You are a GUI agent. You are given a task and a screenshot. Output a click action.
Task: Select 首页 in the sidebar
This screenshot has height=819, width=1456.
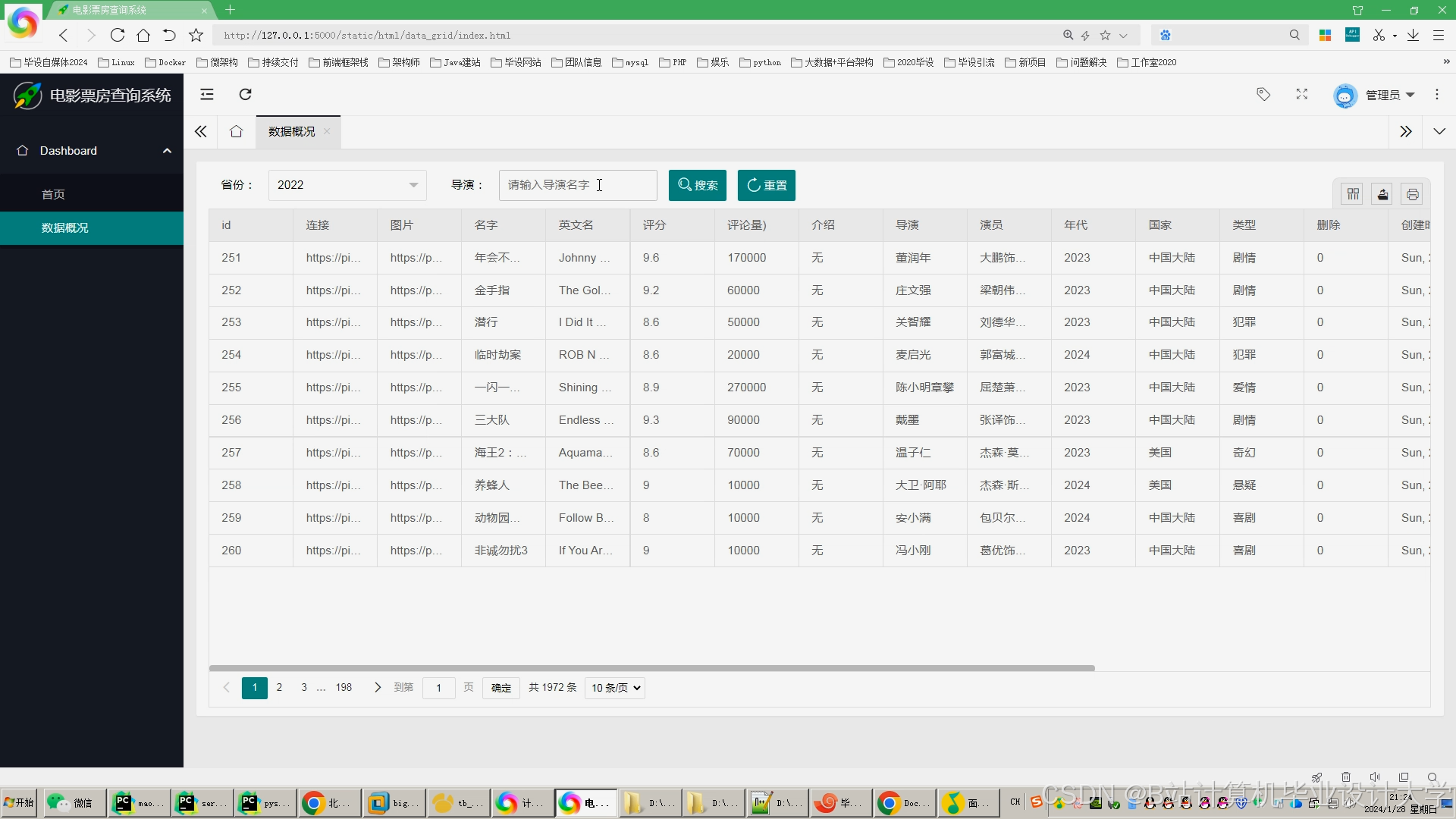click(53, 195)
